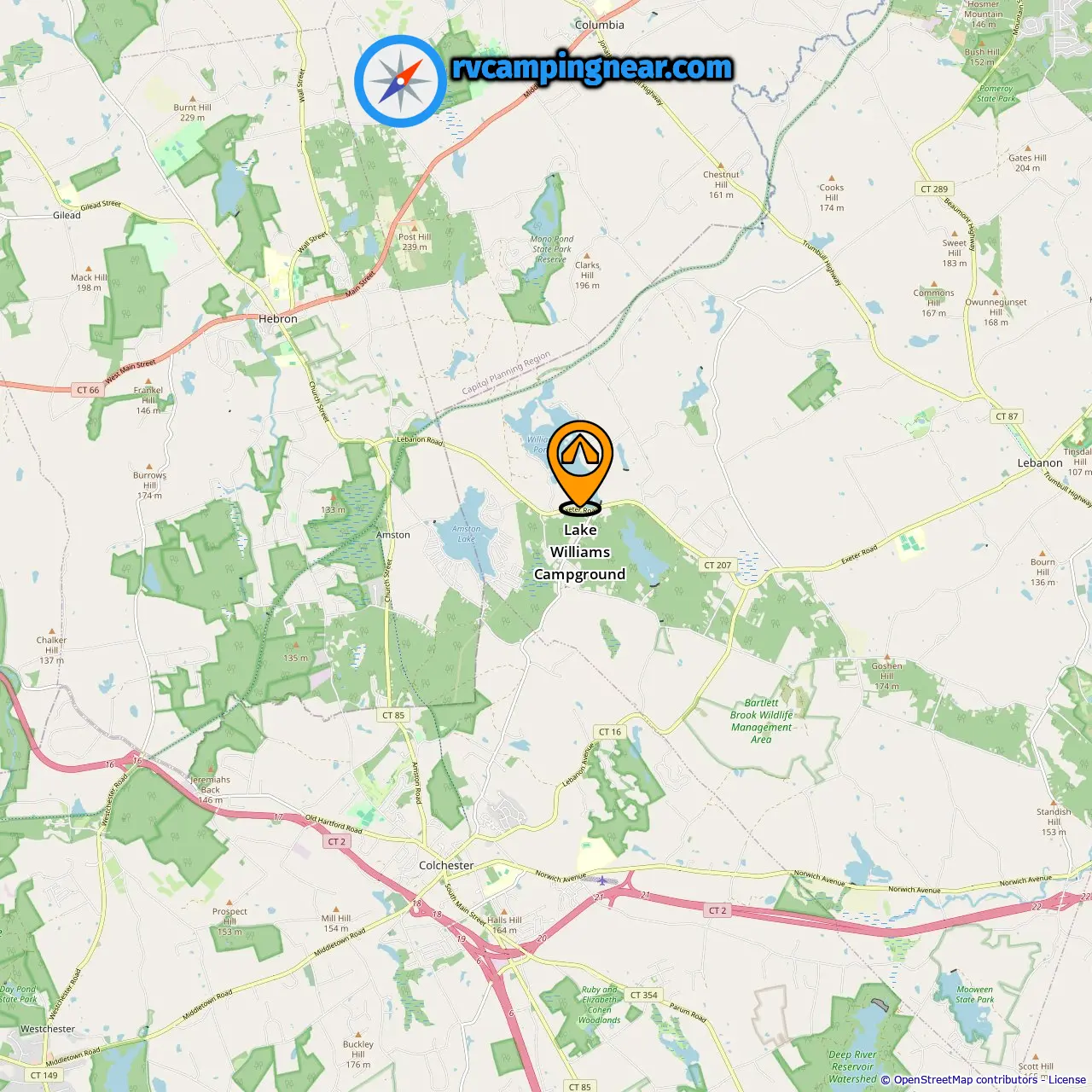The image size is (1092, 1092).
Task: Click the Hebron town label
Action: [278, 318]
